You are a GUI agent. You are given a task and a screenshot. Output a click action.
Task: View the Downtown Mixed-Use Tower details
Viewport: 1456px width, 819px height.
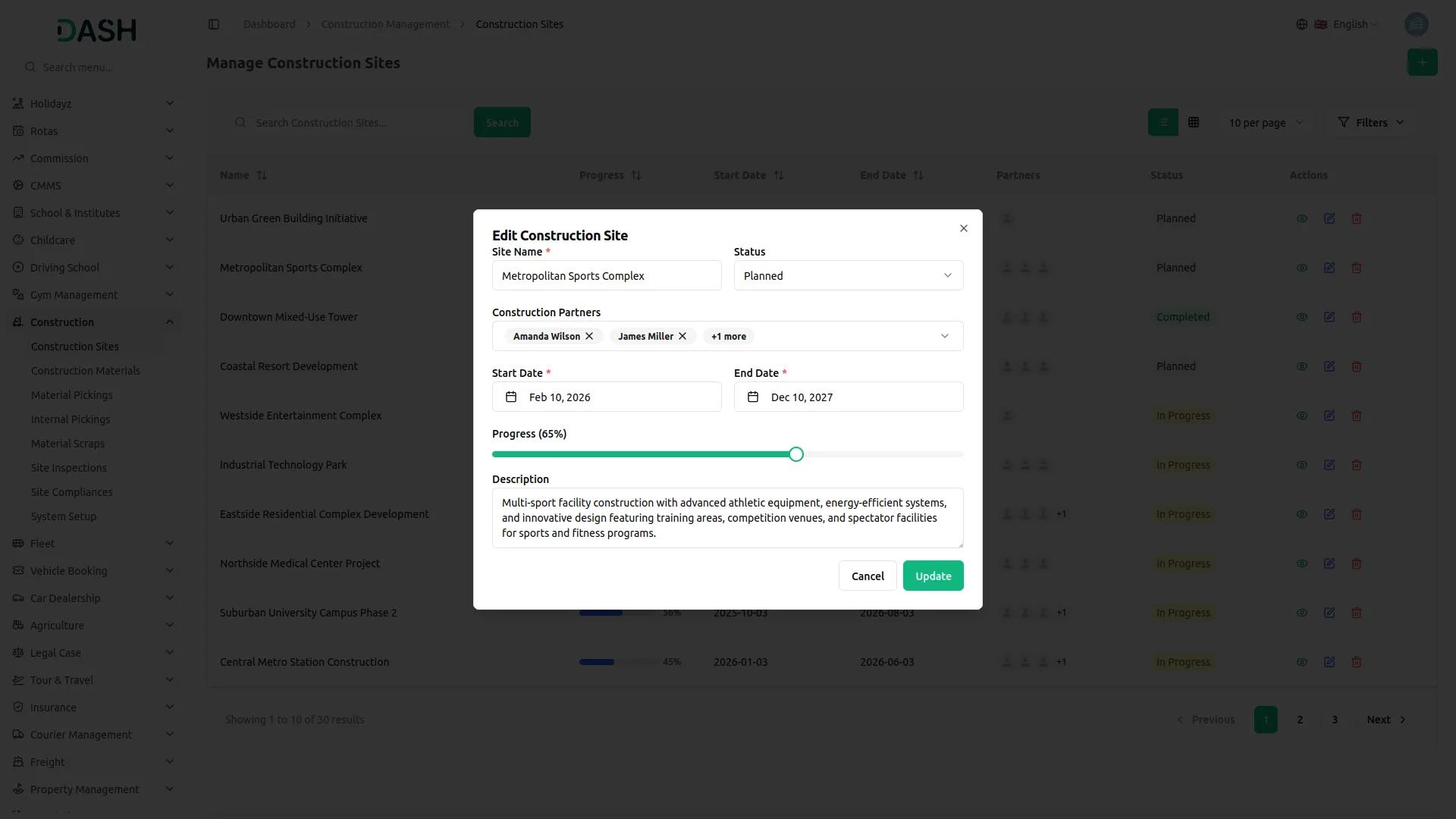tap(1302, 317)
